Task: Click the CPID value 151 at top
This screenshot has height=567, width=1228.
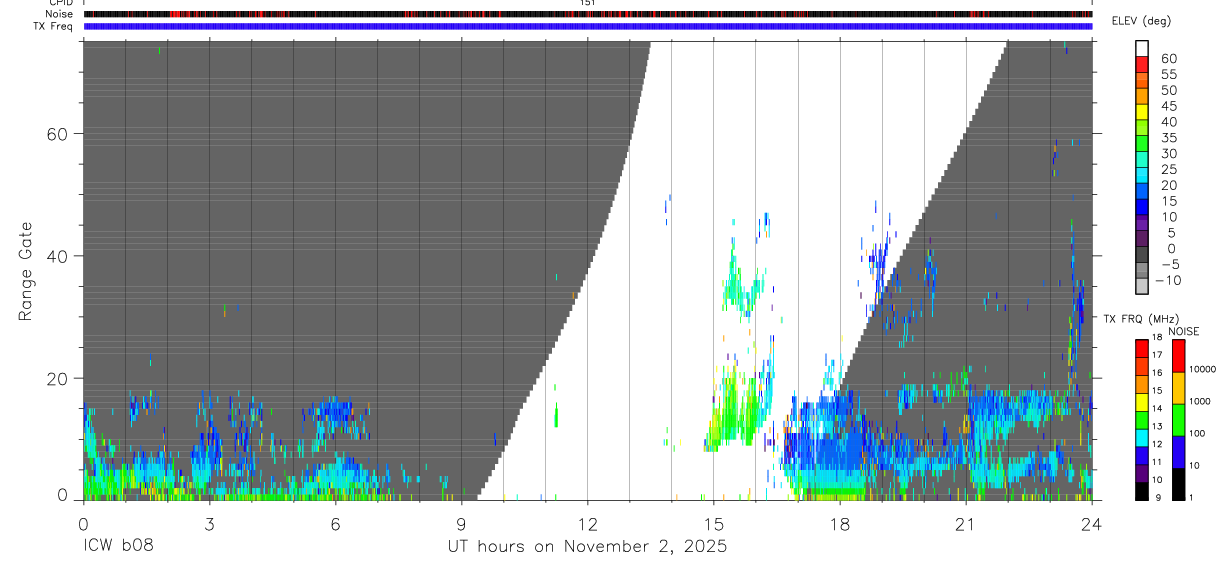Action: coord(587,3)
